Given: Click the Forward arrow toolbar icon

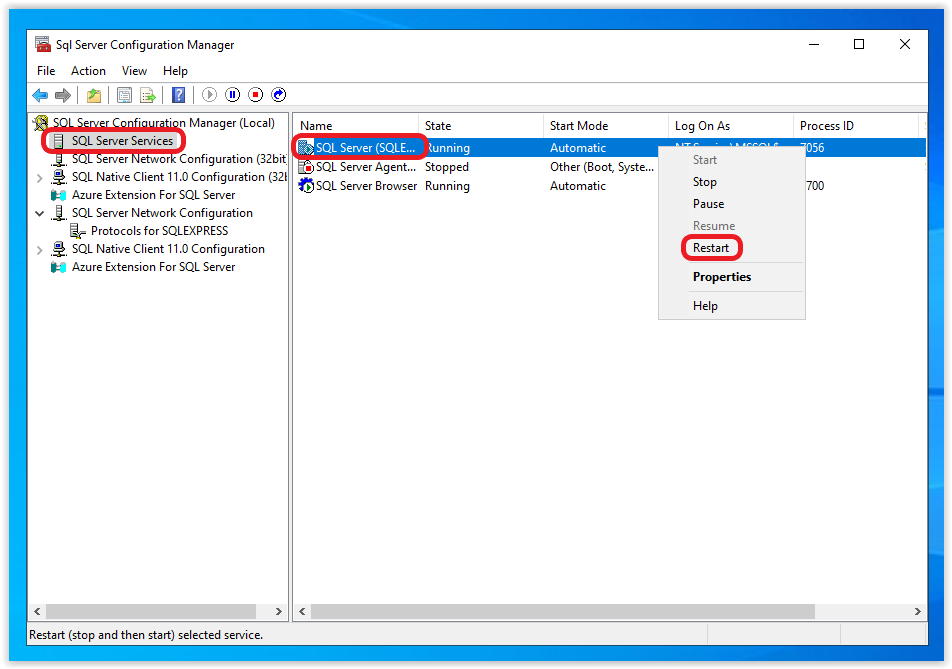Looking at the screenshot, I should point(63,95).
